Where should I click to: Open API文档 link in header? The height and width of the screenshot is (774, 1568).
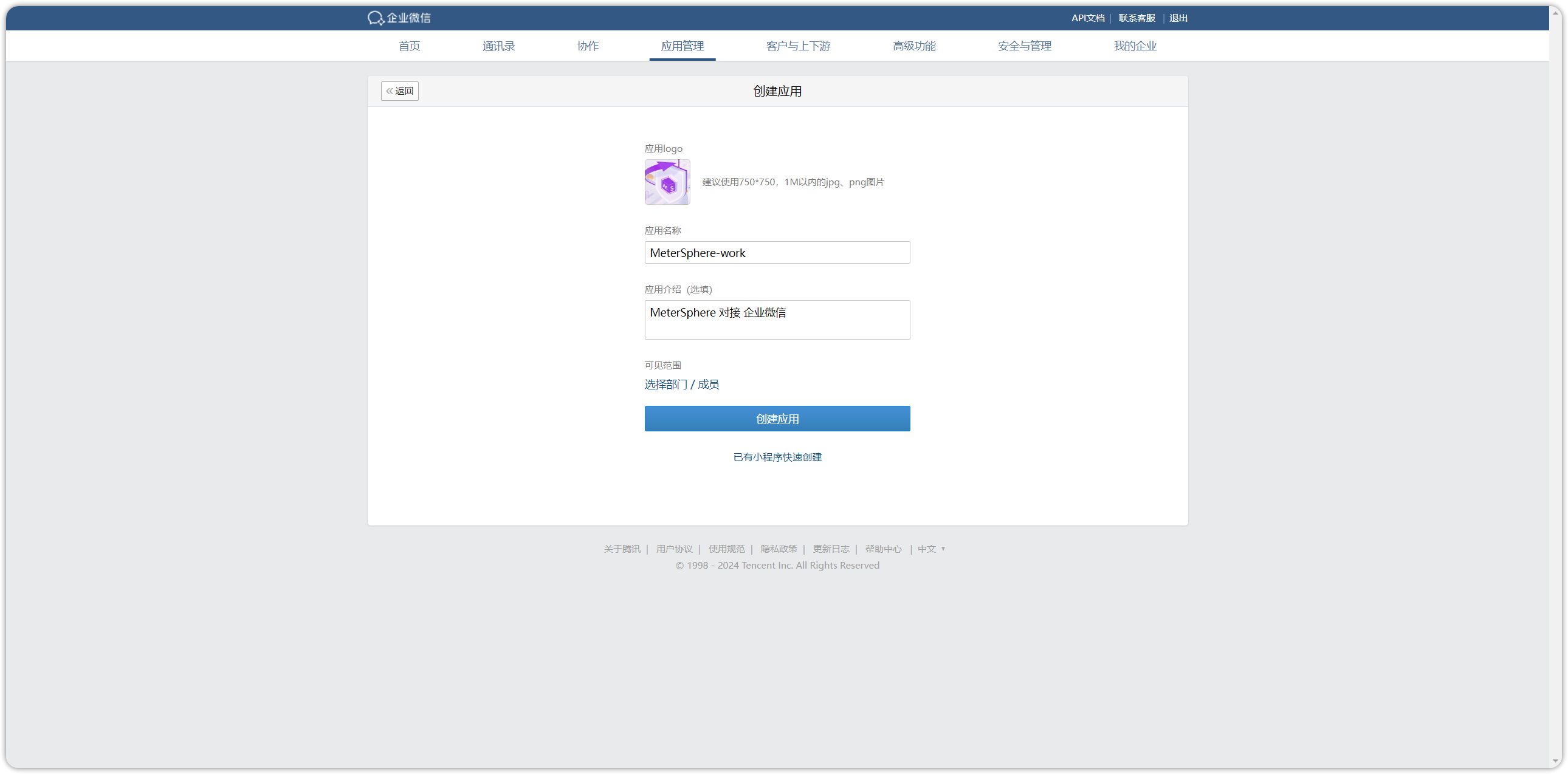[1088, 18]
